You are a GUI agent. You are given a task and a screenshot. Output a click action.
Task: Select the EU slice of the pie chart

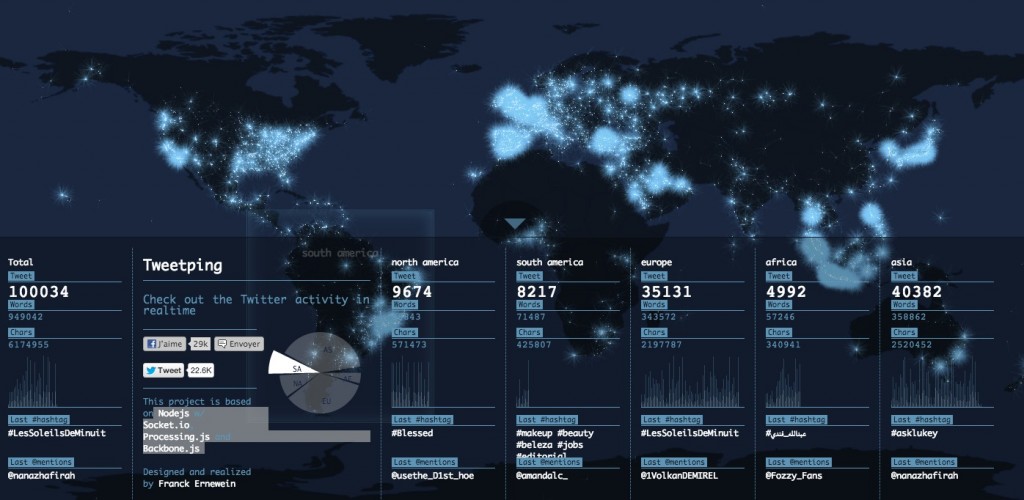click(326, 398)
